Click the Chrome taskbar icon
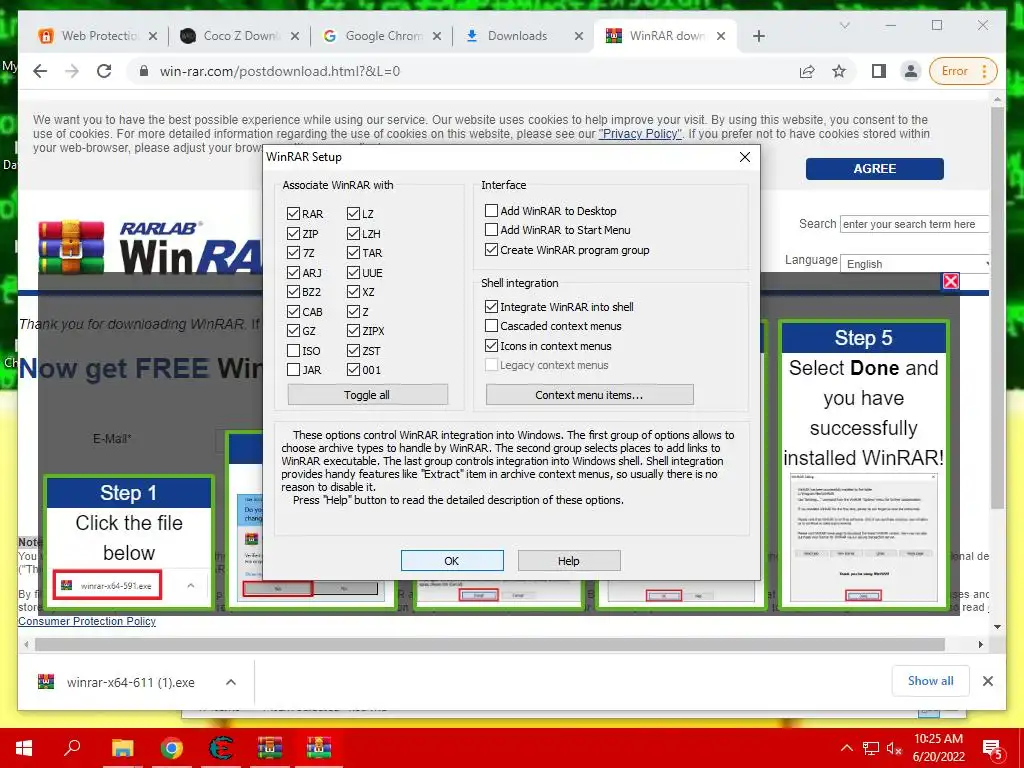 [x=172, y=748]
